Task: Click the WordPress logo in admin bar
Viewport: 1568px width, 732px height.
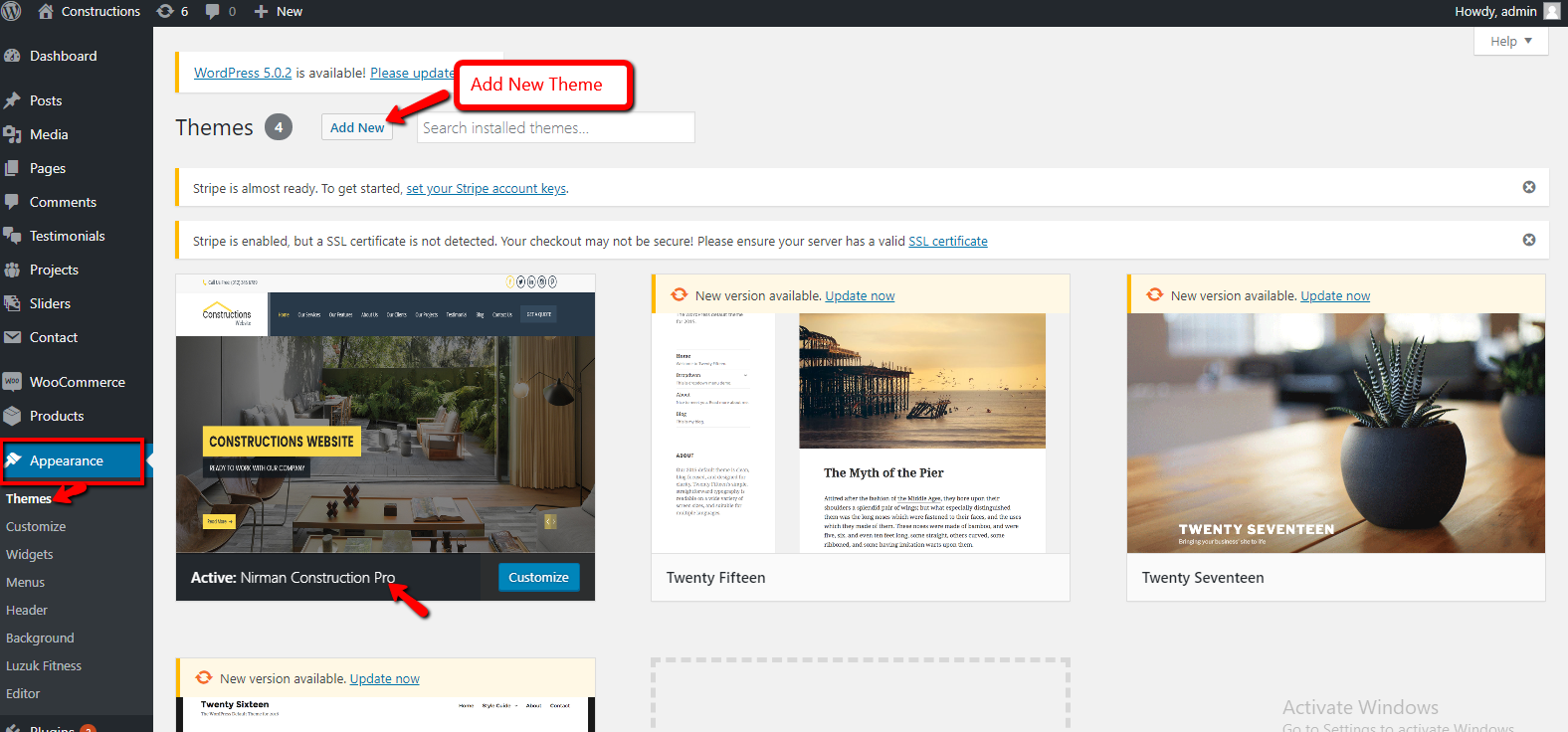Action: [x=11, y=11]
